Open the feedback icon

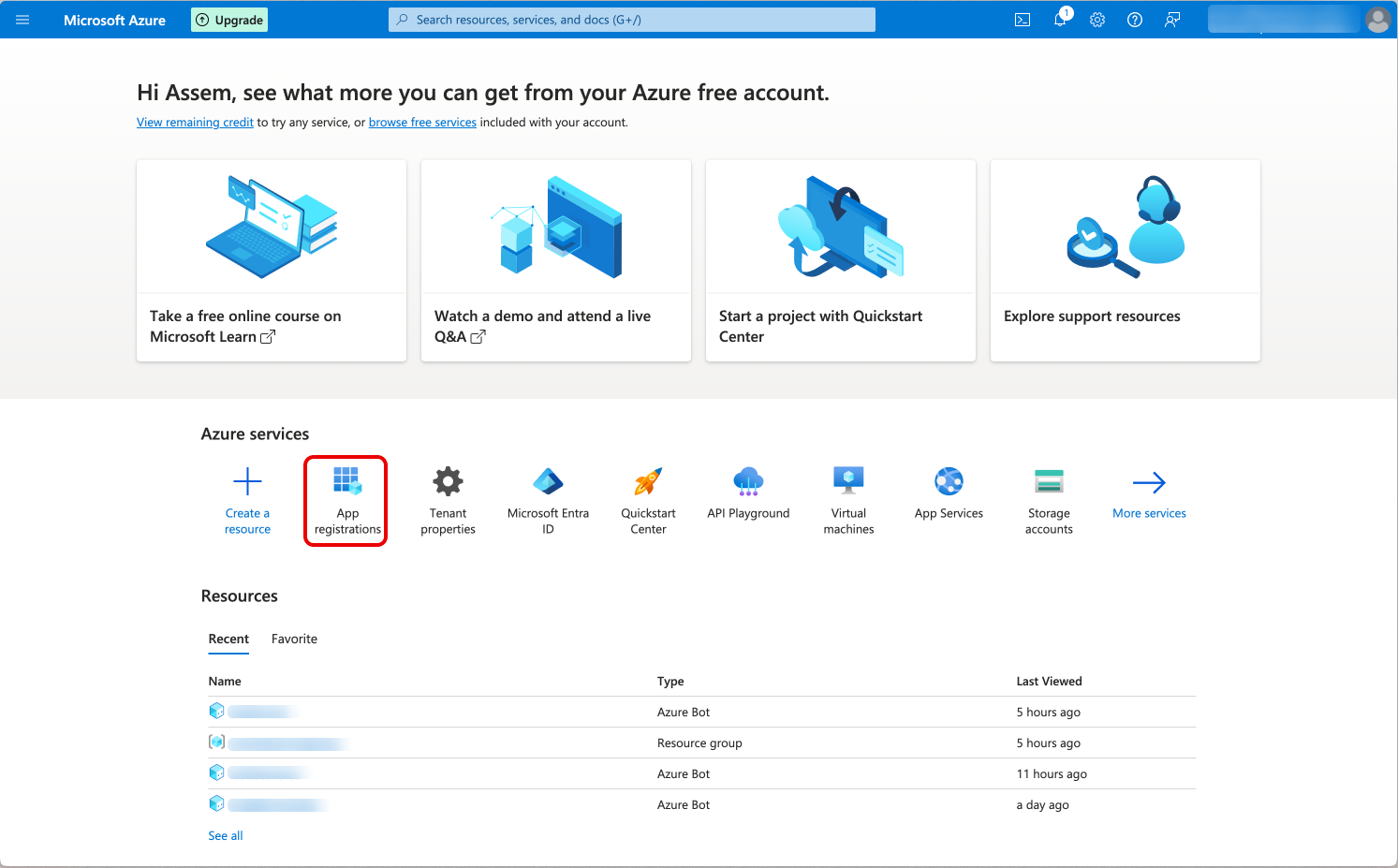coord(1172,20)
